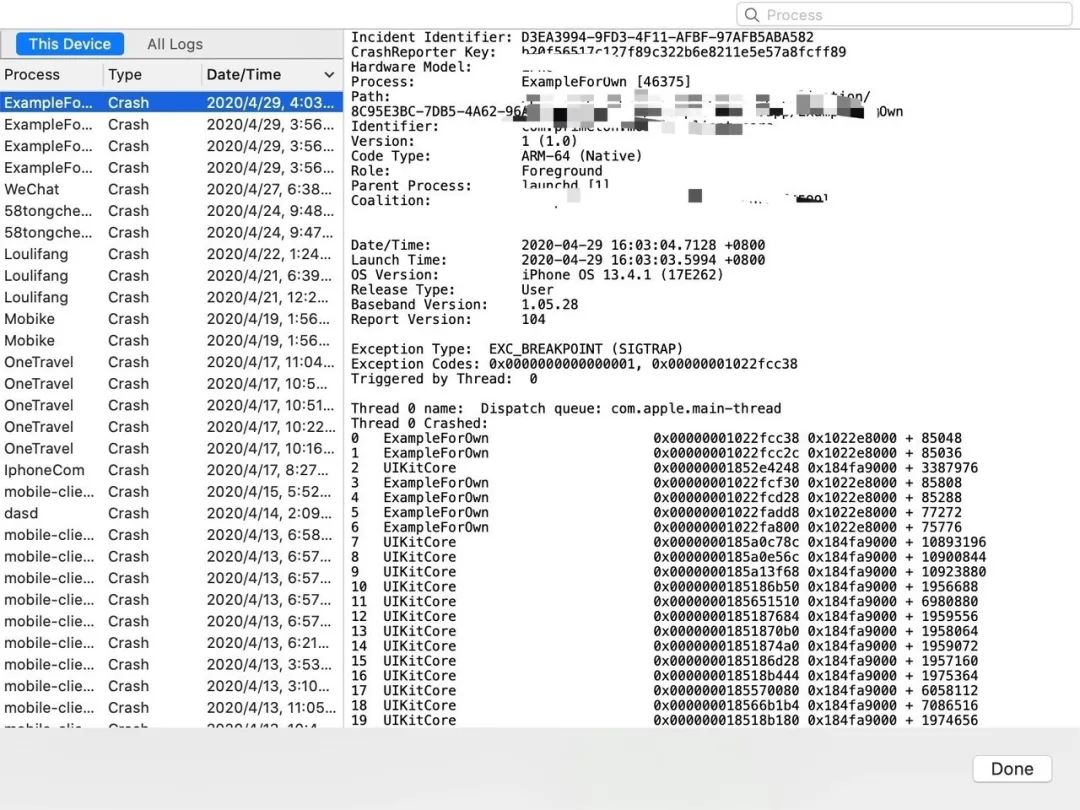Sort the list by the Process column header
The height and width of the screenshot is (810, 1080).
coord(52,74)
